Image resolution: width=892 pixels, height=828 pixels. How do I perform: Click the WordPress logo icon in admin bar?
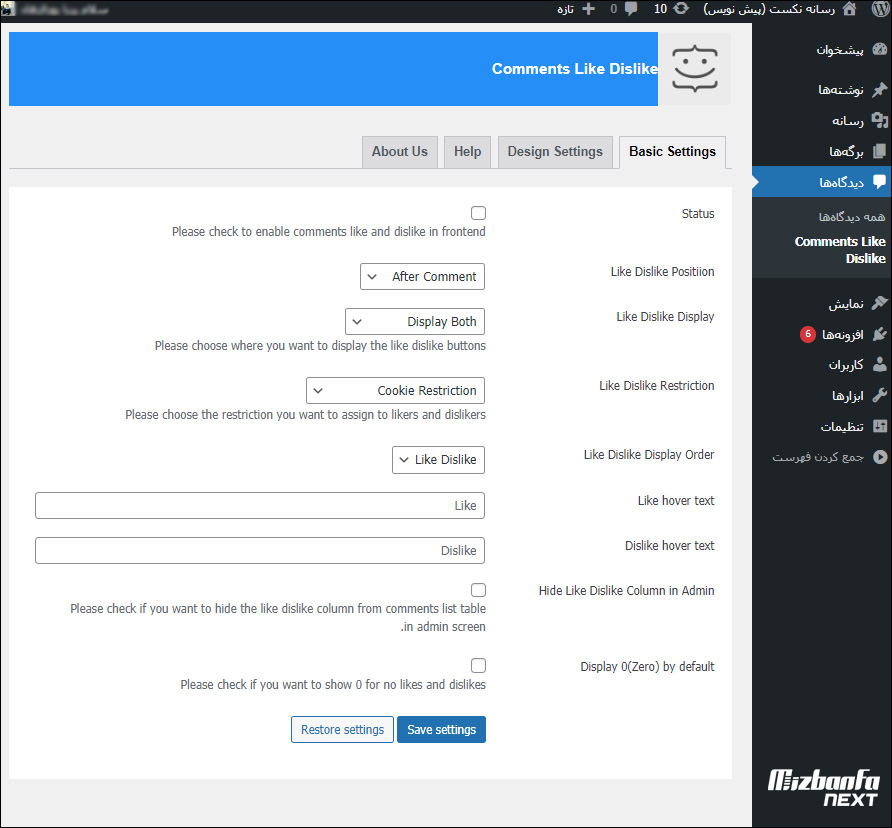[879, 9]
